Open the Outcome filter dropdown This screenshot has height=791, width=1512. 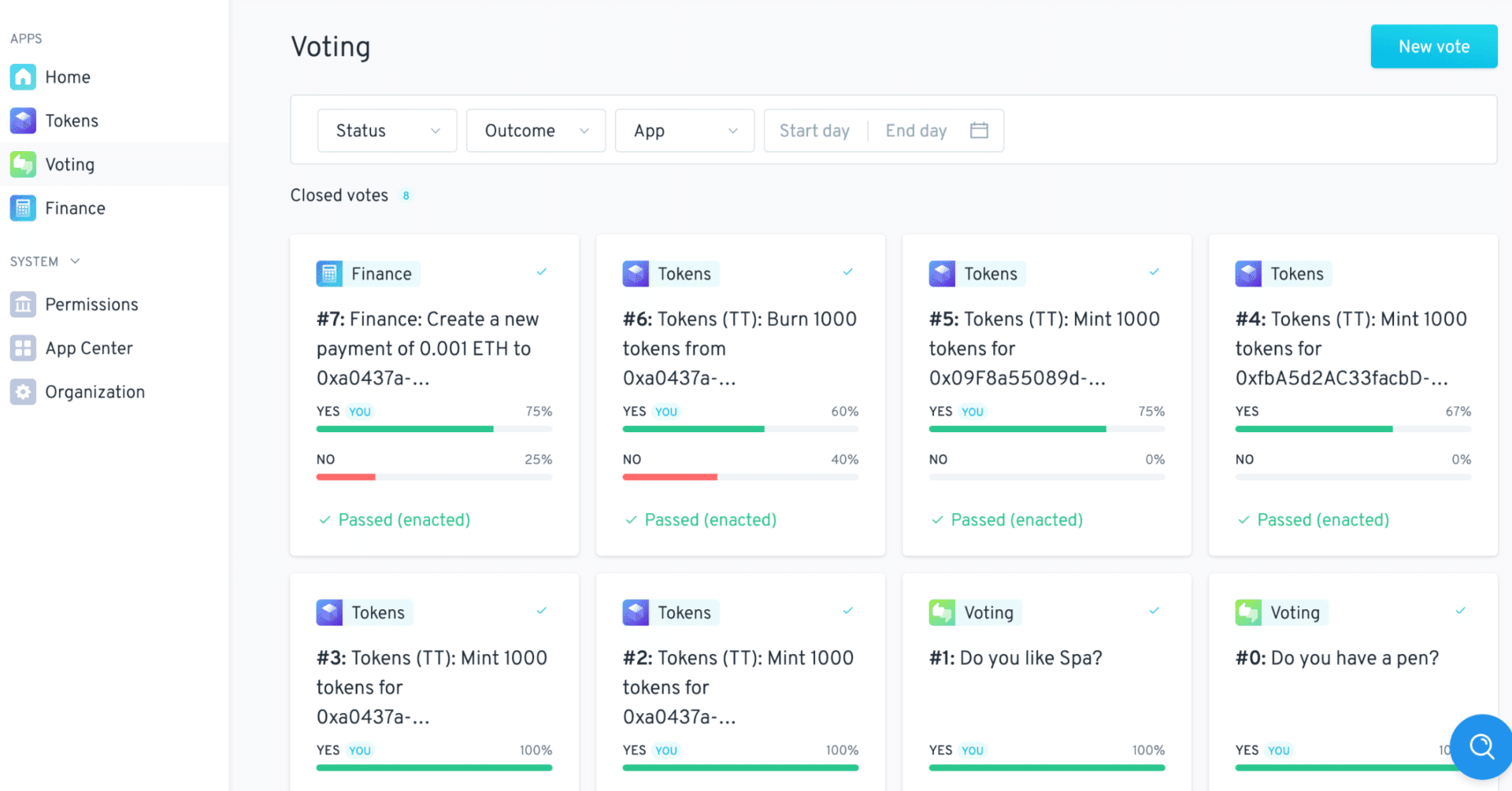coord(535,131)
